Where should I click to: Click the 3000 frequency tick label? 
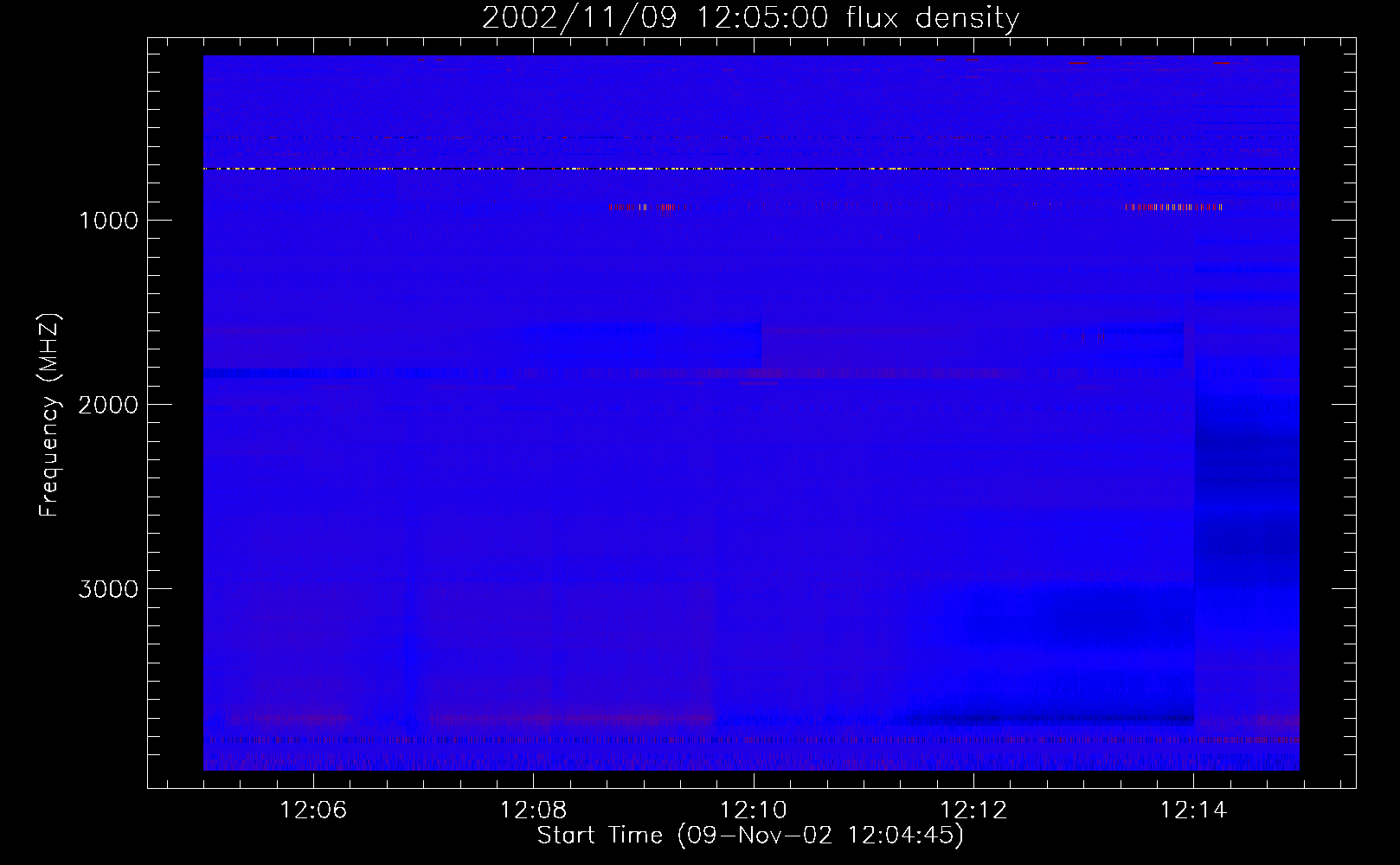(x=108, y=589)
